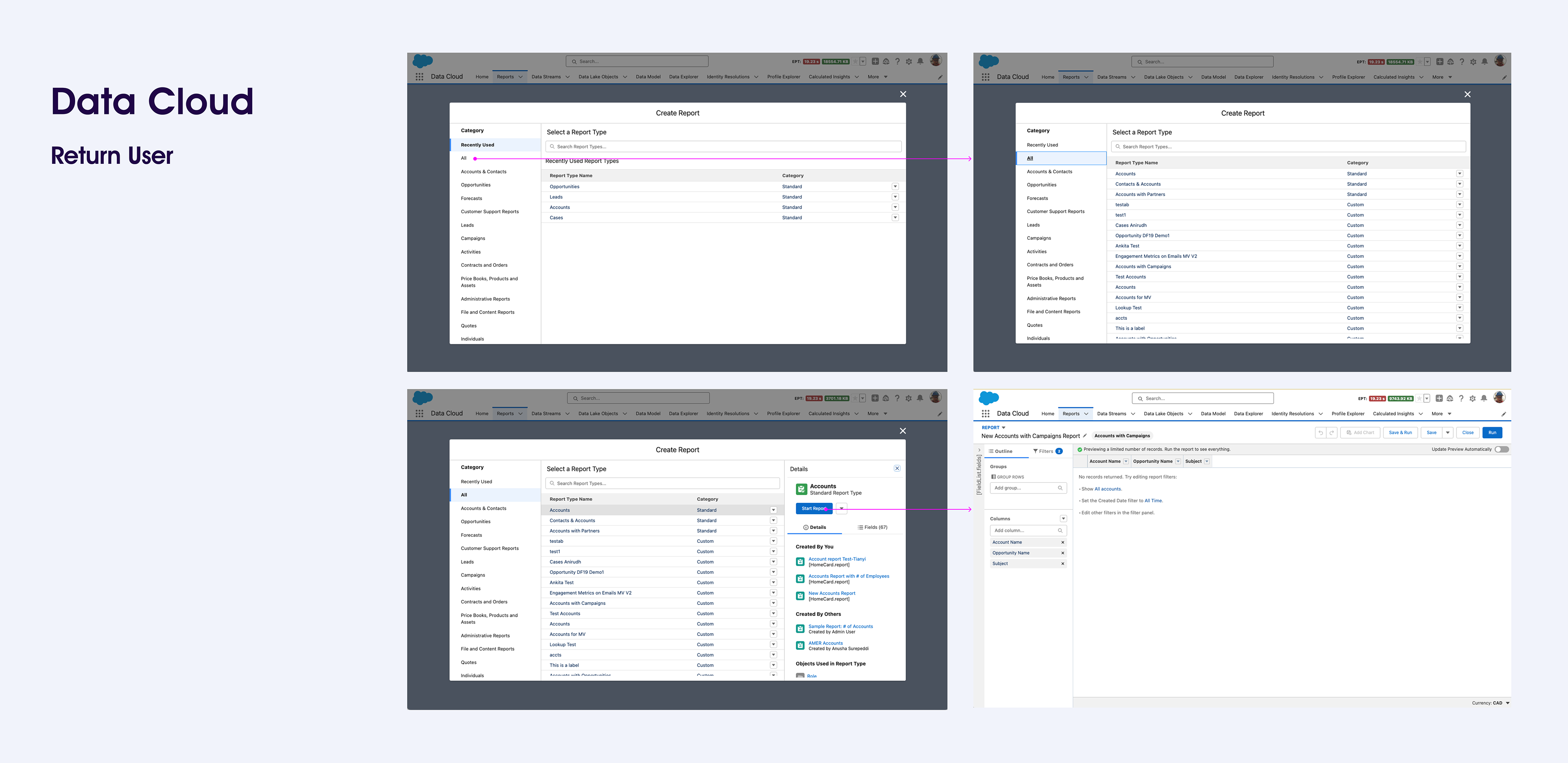
Task: Open App Launcher grid in report builder screen
Action: [x=985, y=413]
